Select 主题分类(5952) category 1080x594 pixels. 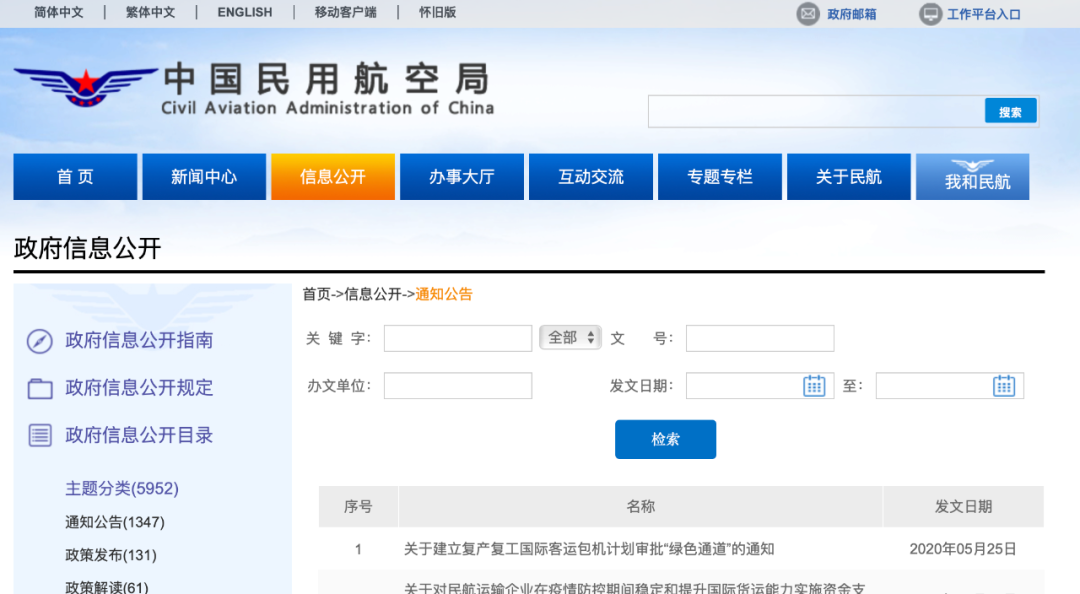pyautogui.click(x=122, y=489)
